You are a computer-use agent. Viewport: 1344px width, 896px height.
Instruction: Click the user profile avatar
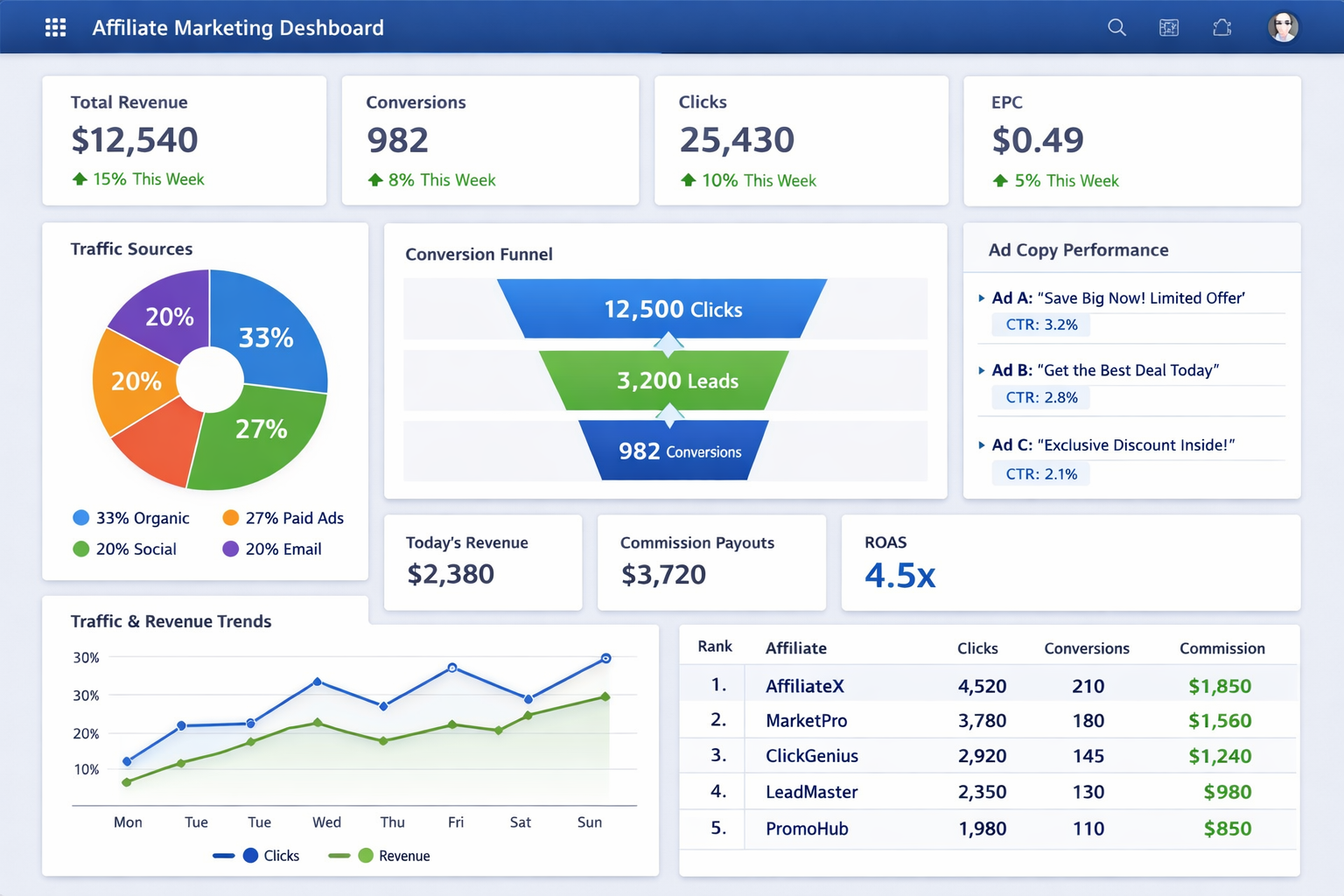[x=1283, y=26]
